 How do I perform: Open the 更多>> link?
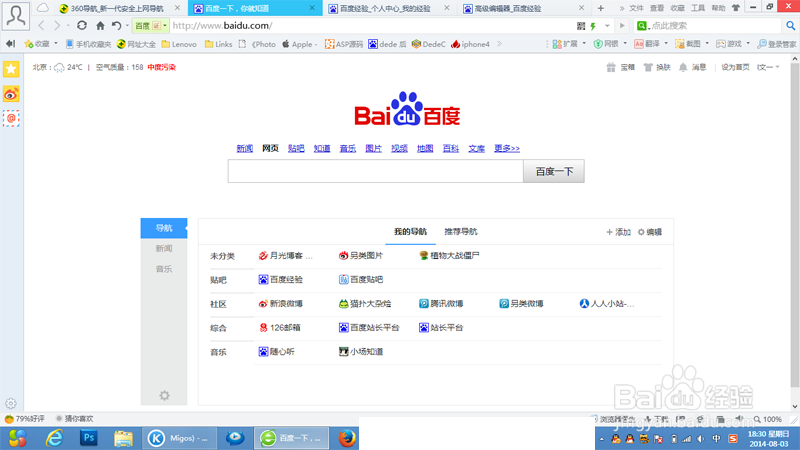click(x=507, y=148)
